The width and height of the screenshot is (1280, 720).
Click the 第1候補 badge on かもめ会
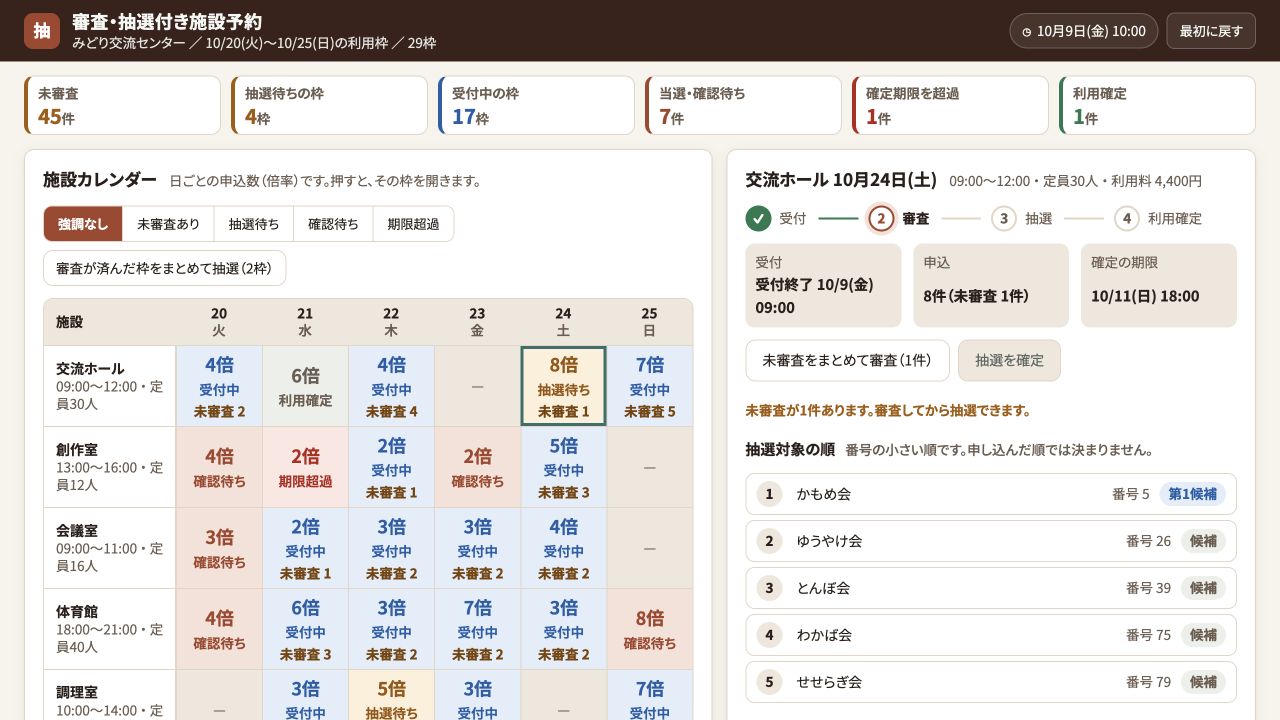pyautogui.click(x=1193, y=494)
